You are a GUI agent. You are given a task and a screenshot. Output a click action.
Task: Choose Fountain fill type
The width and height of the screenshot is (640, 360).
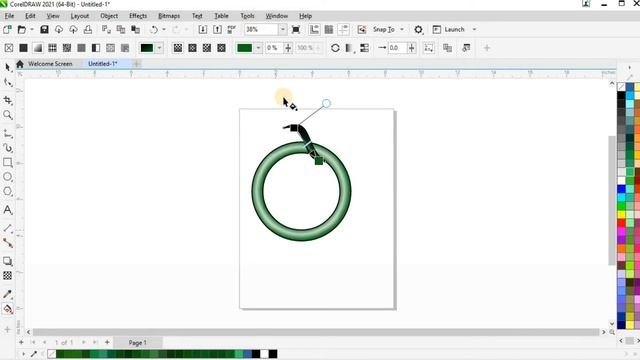point(38,48)
